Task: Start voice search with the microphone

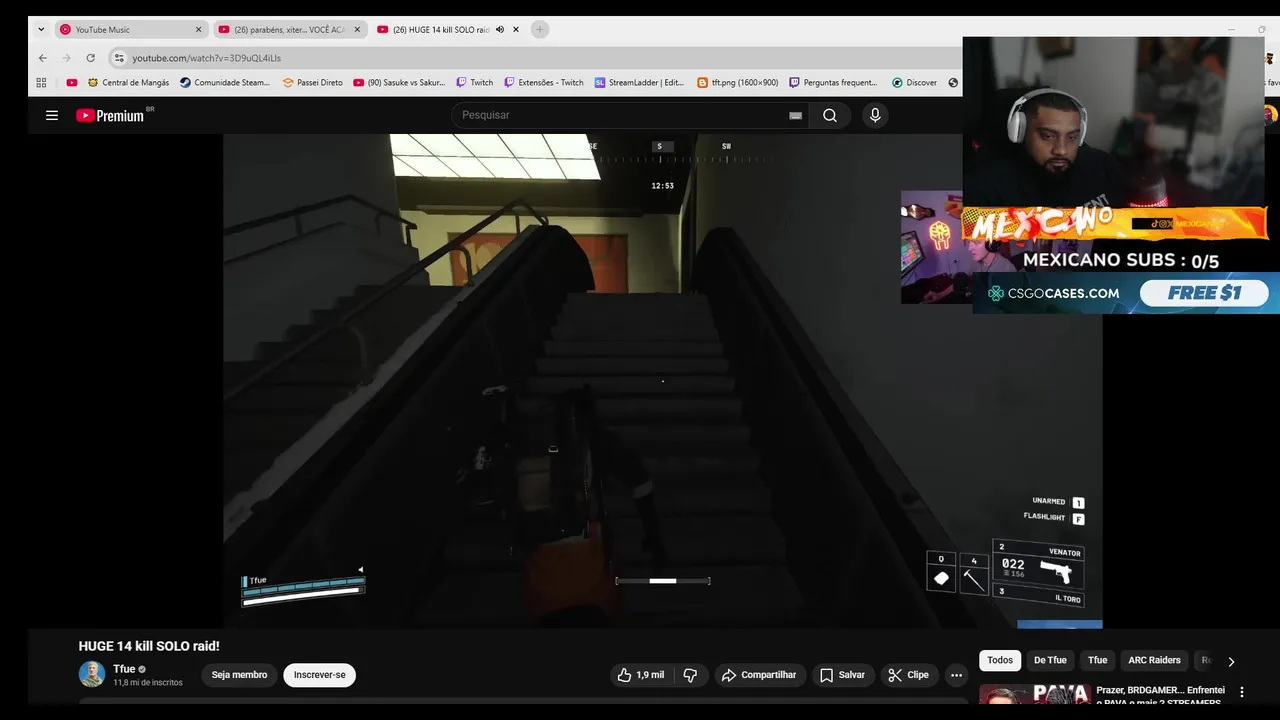Action: (x=875, y=115)
